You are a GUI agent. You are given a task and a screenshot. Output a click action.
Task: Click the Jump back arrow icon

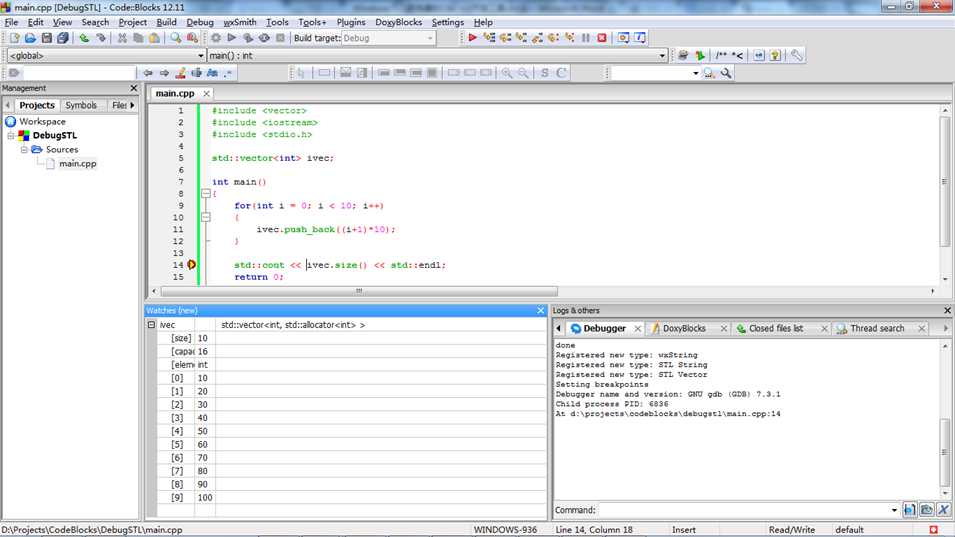(148, 73)
